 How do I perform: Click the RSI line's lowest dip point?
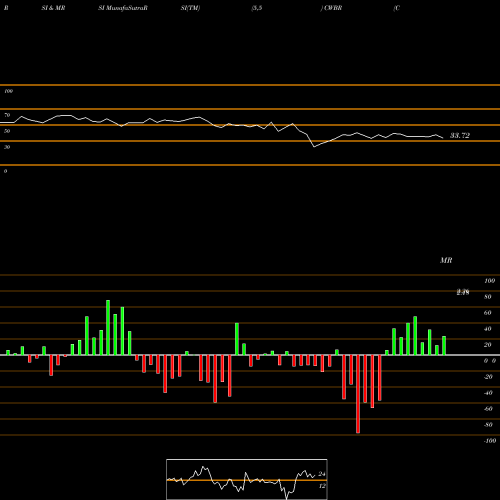click(314, 147)
